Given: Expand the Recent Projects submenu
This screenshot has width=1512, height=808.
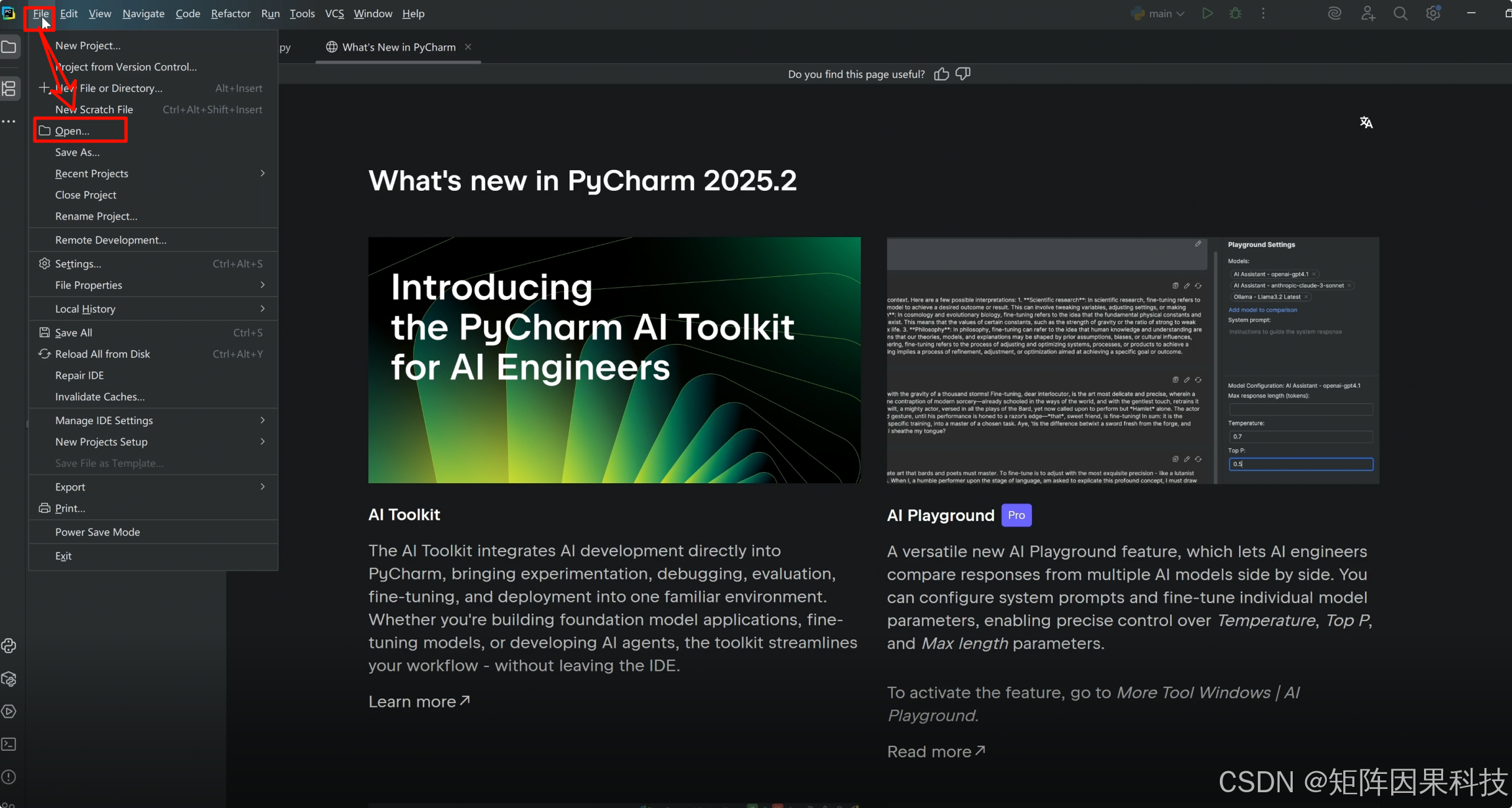Looking at the screenshot, I should point(91,173).
